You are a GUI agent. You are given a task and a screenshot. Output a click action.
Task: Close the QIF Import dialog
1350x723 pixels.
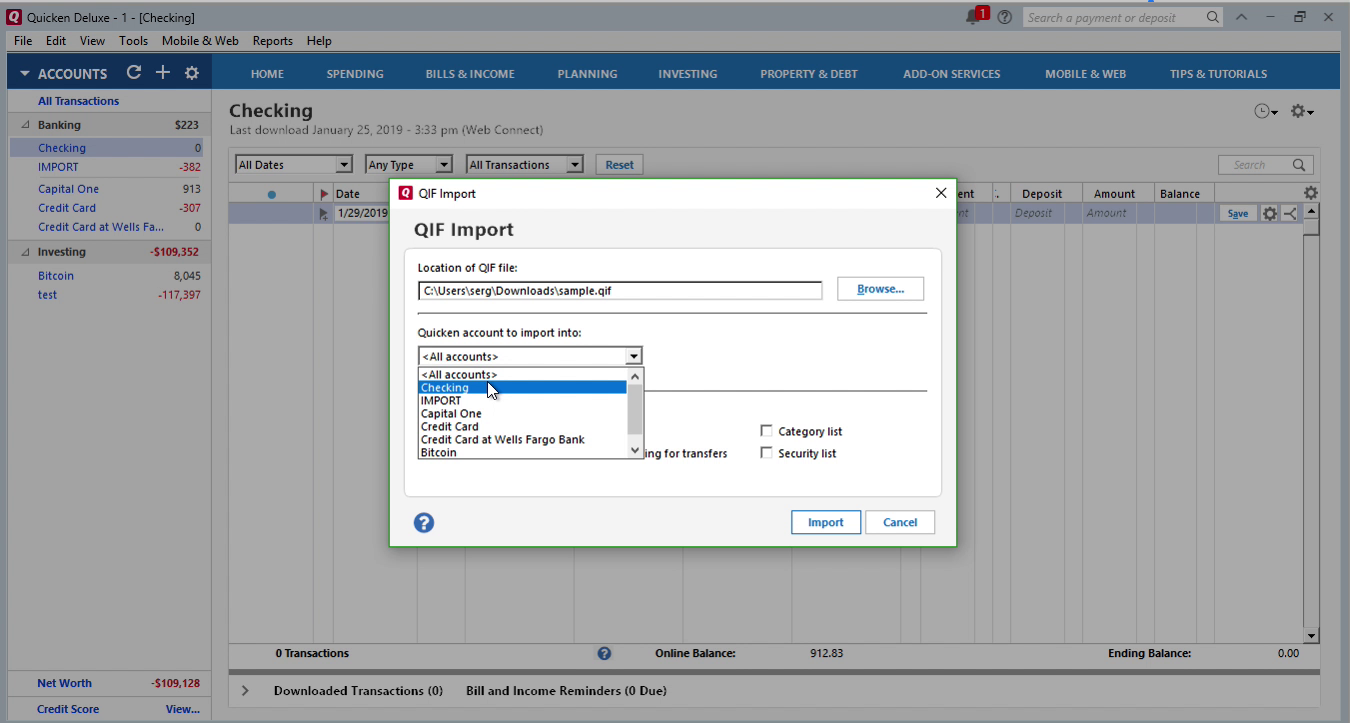(940, 193)
